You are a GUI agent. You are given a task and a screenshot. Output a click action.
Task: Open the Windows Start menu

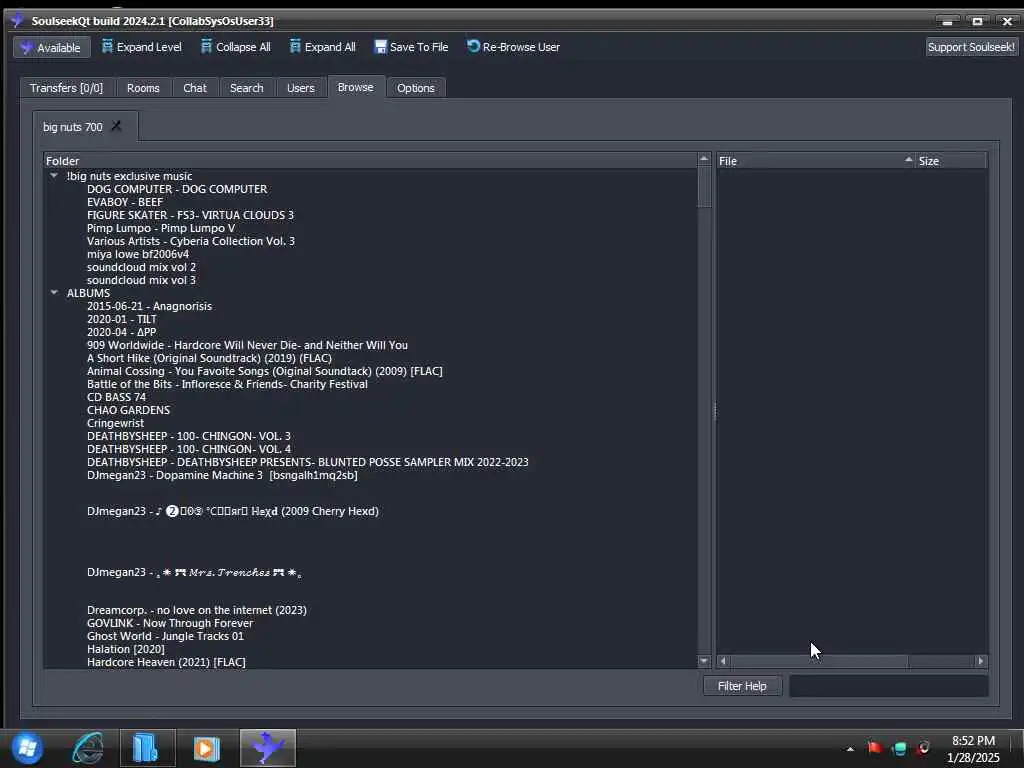click(27, 748)
